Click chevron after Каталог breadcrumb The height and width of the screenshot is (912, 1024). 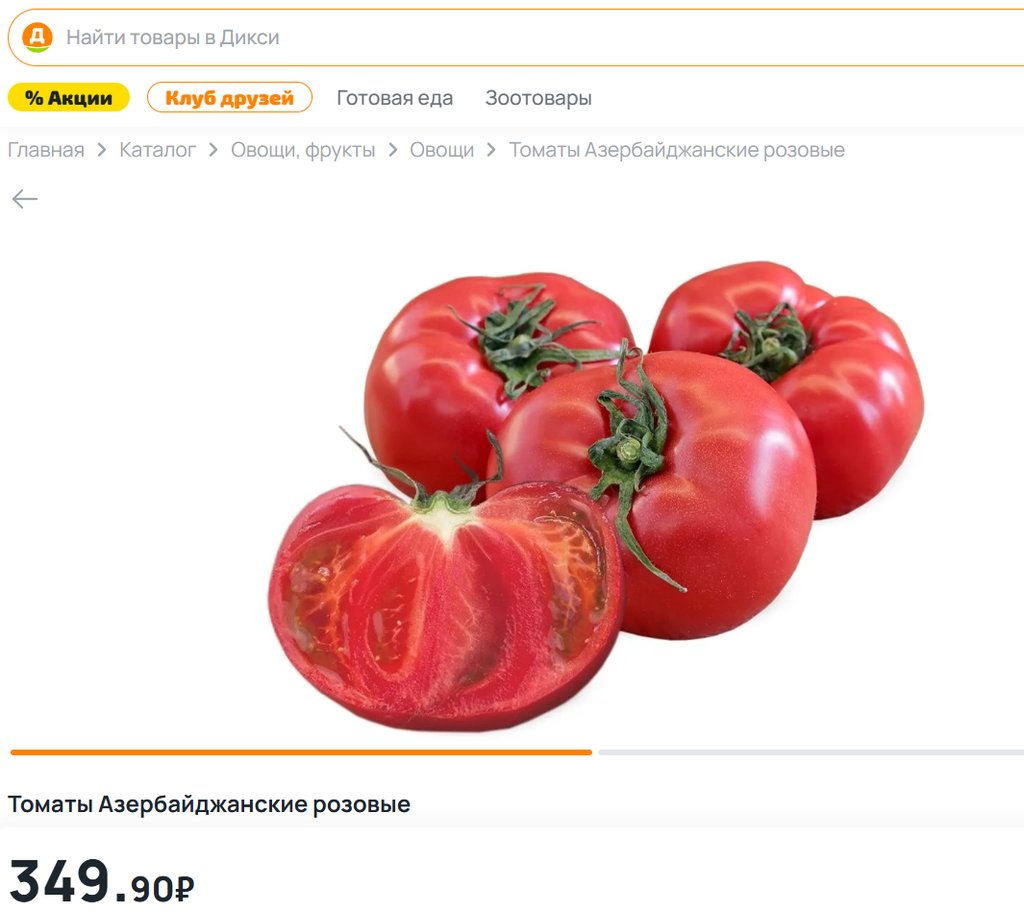pos(213,150)
